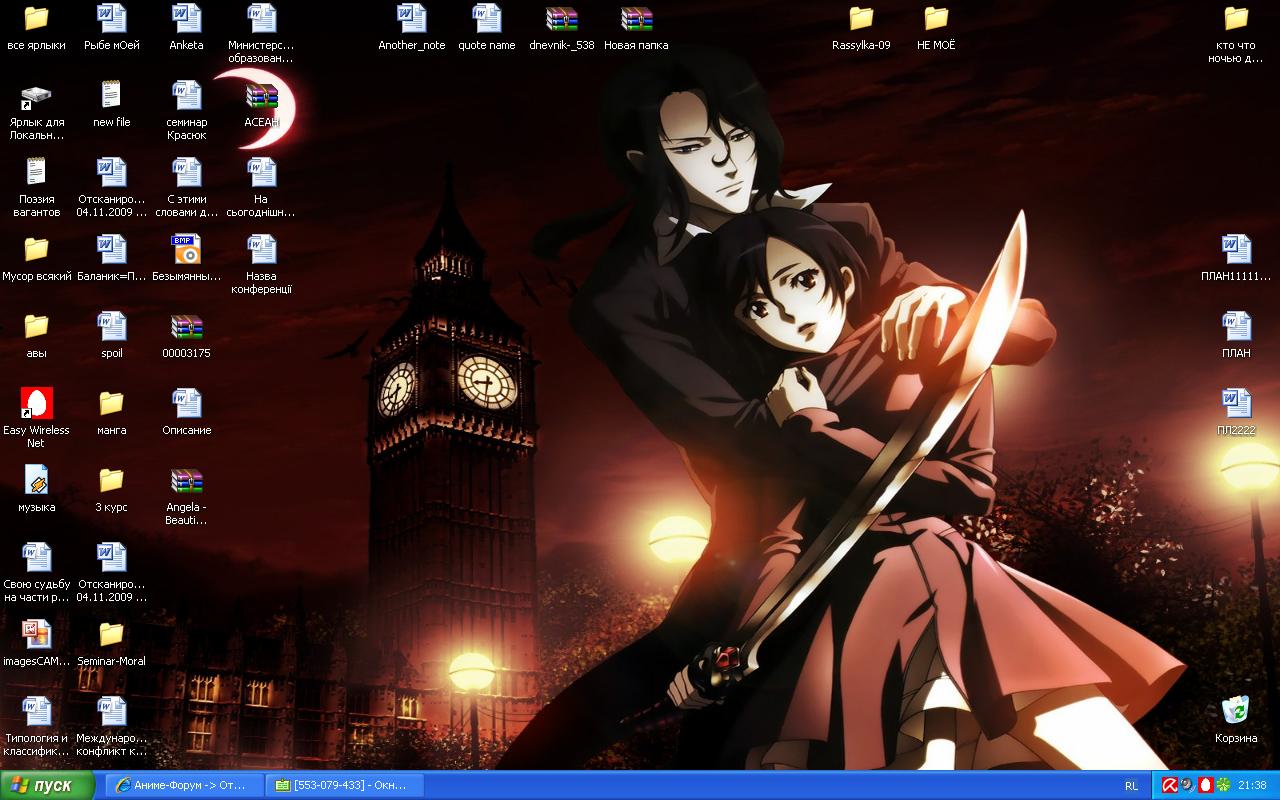The height and width of the screenshot is (800, 1280).
Task: Select the 'imagesCAM...' image file icon
Action: tap(36, 635)
